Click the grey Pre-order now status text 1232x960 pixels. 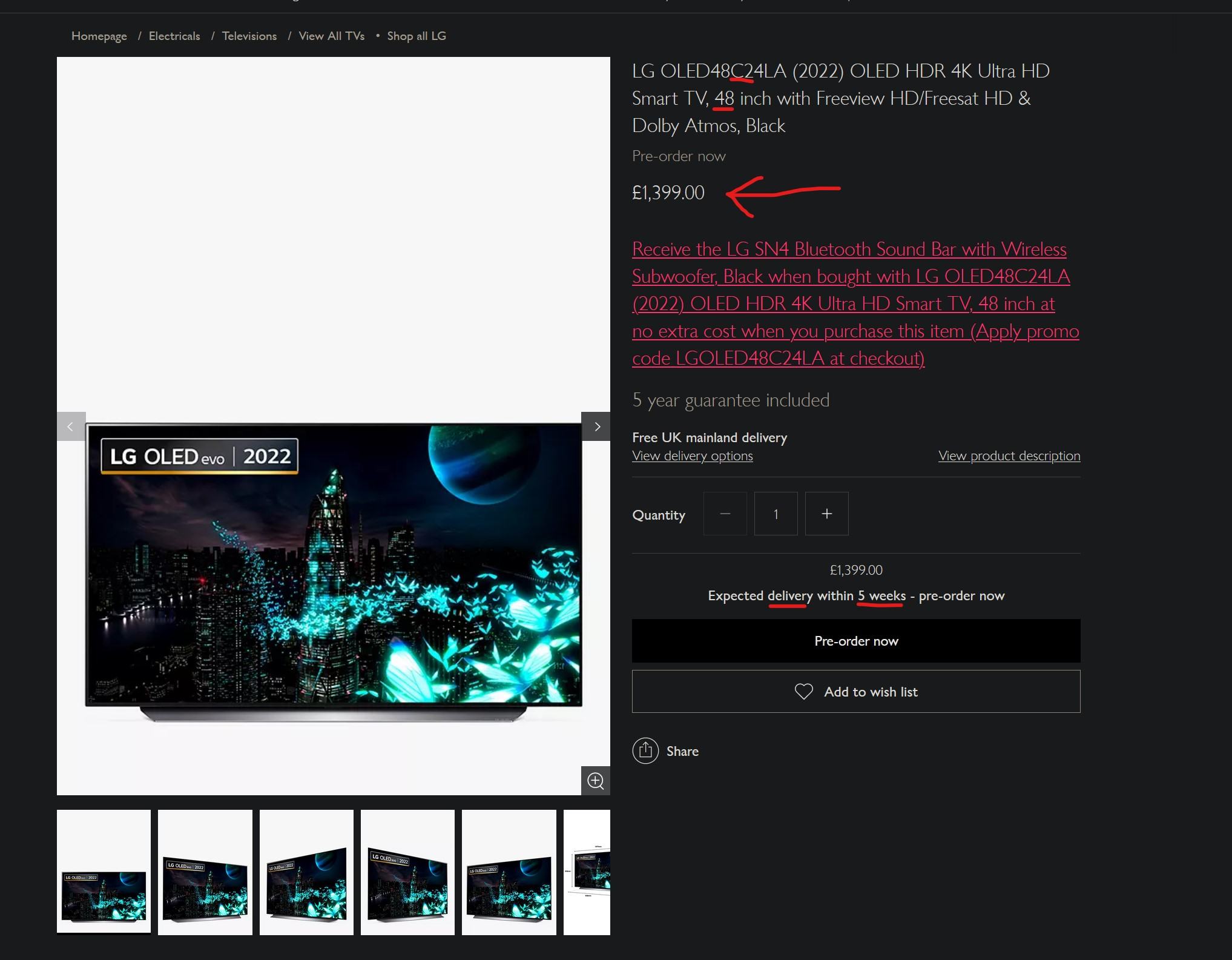[679, 156]
